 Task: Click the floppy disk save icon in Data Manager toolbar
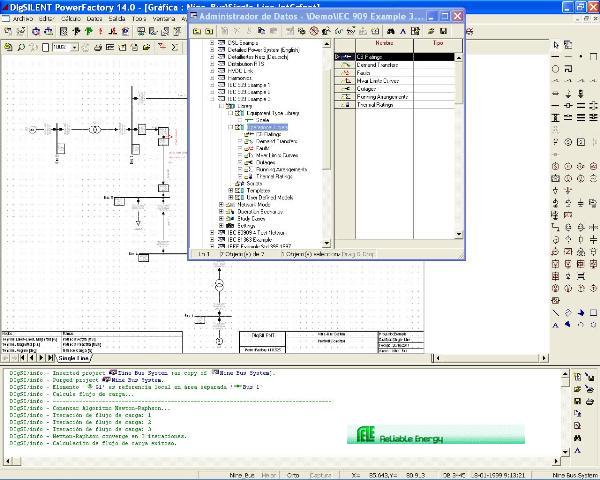[443, 31]
